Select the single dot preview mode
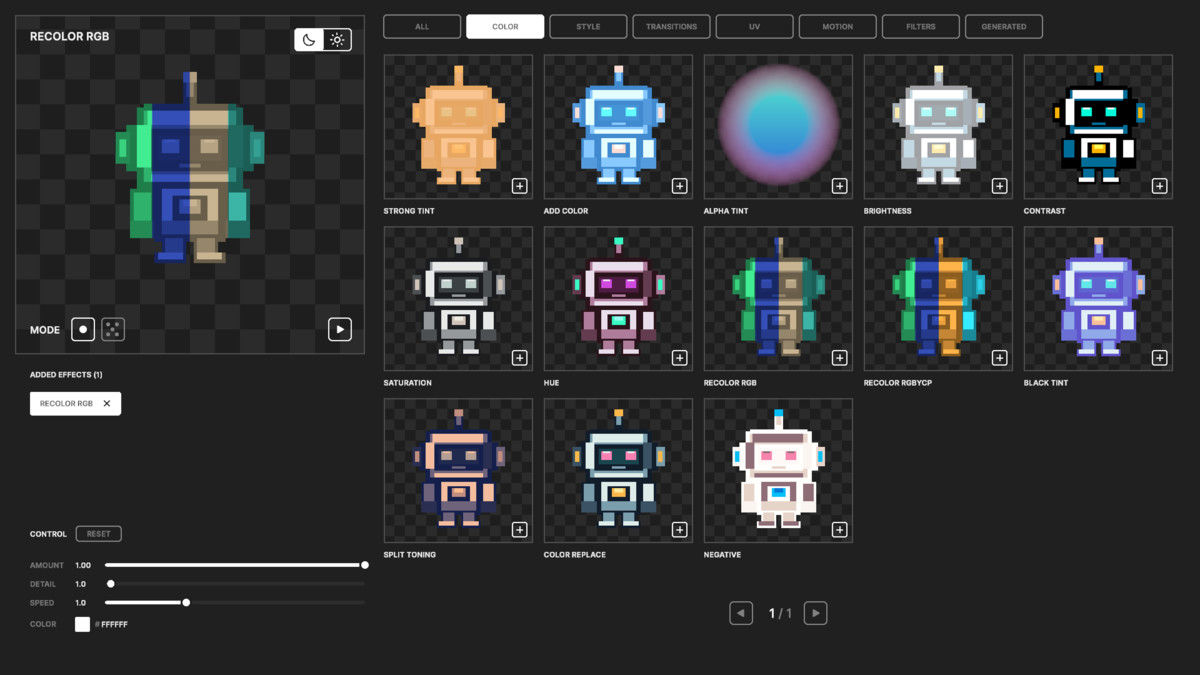Viewport: 1200px width, 675px height. (83, 330)
